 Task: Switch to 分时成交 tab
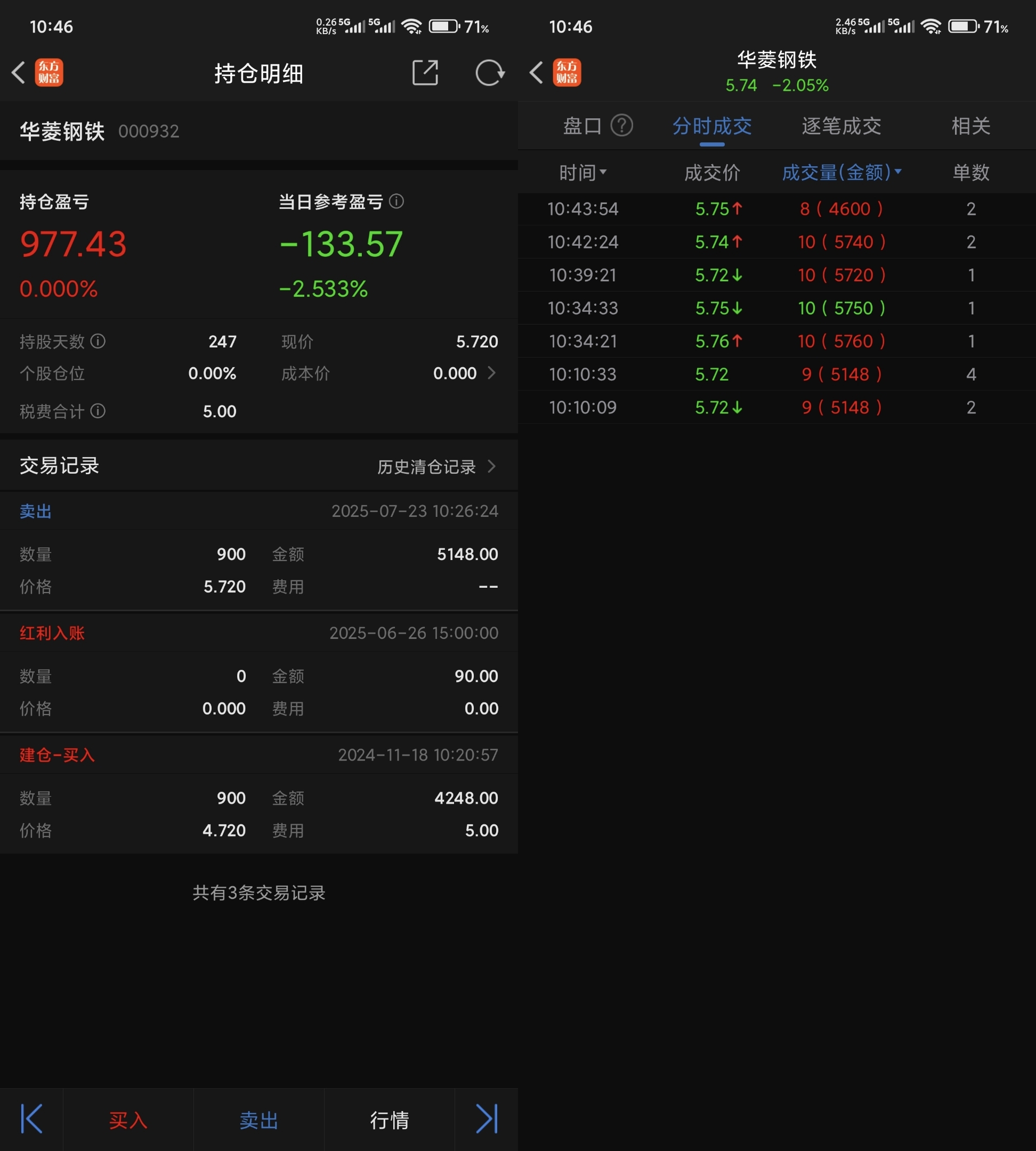(x=712, y=126)
